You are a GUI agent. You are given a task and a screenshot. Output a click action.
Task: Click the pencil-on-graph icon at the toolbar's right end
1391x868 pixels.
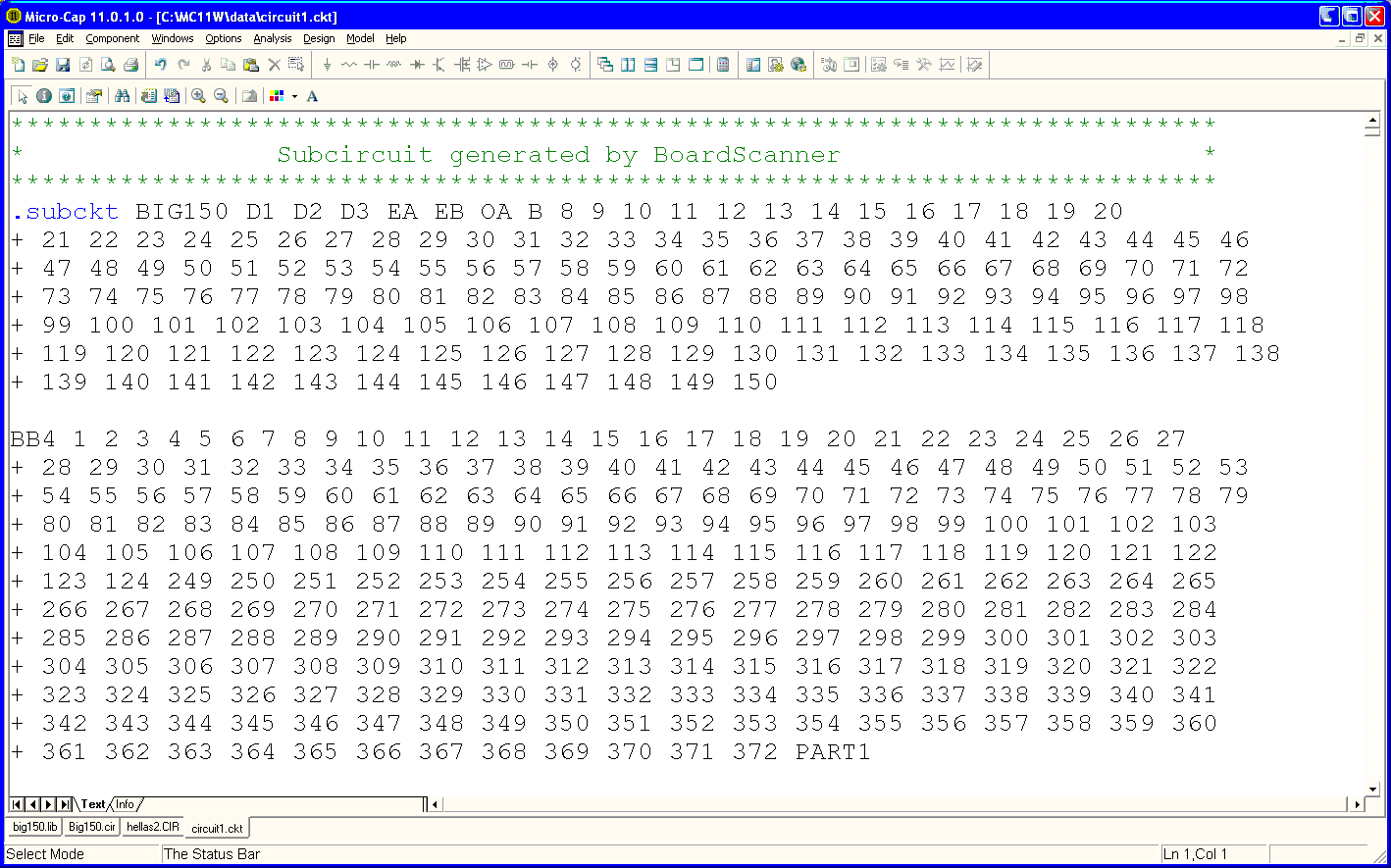coord(974,65)
